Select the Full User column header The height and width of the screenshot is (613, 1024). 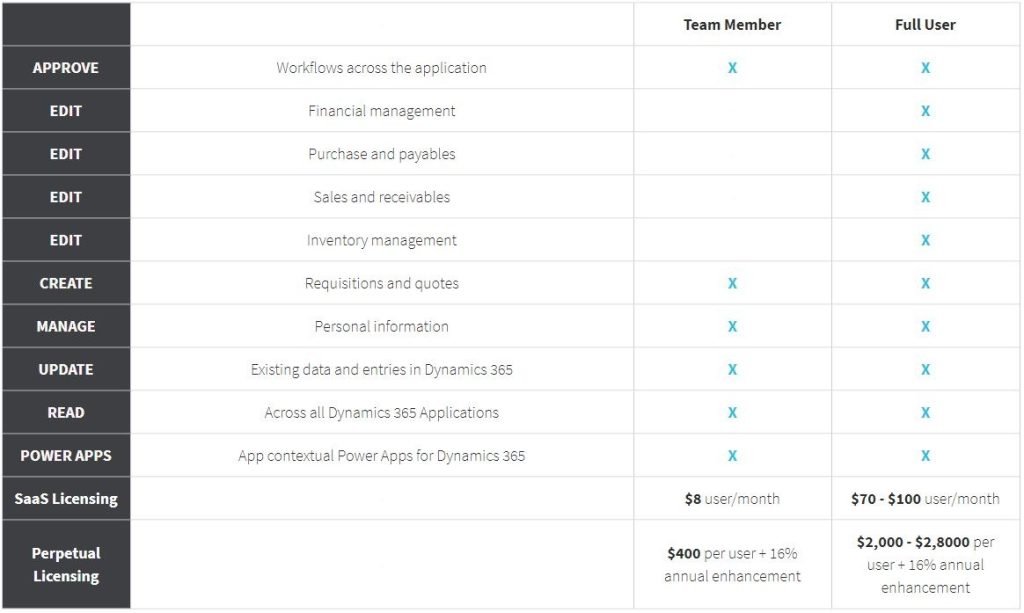[925, 25]
